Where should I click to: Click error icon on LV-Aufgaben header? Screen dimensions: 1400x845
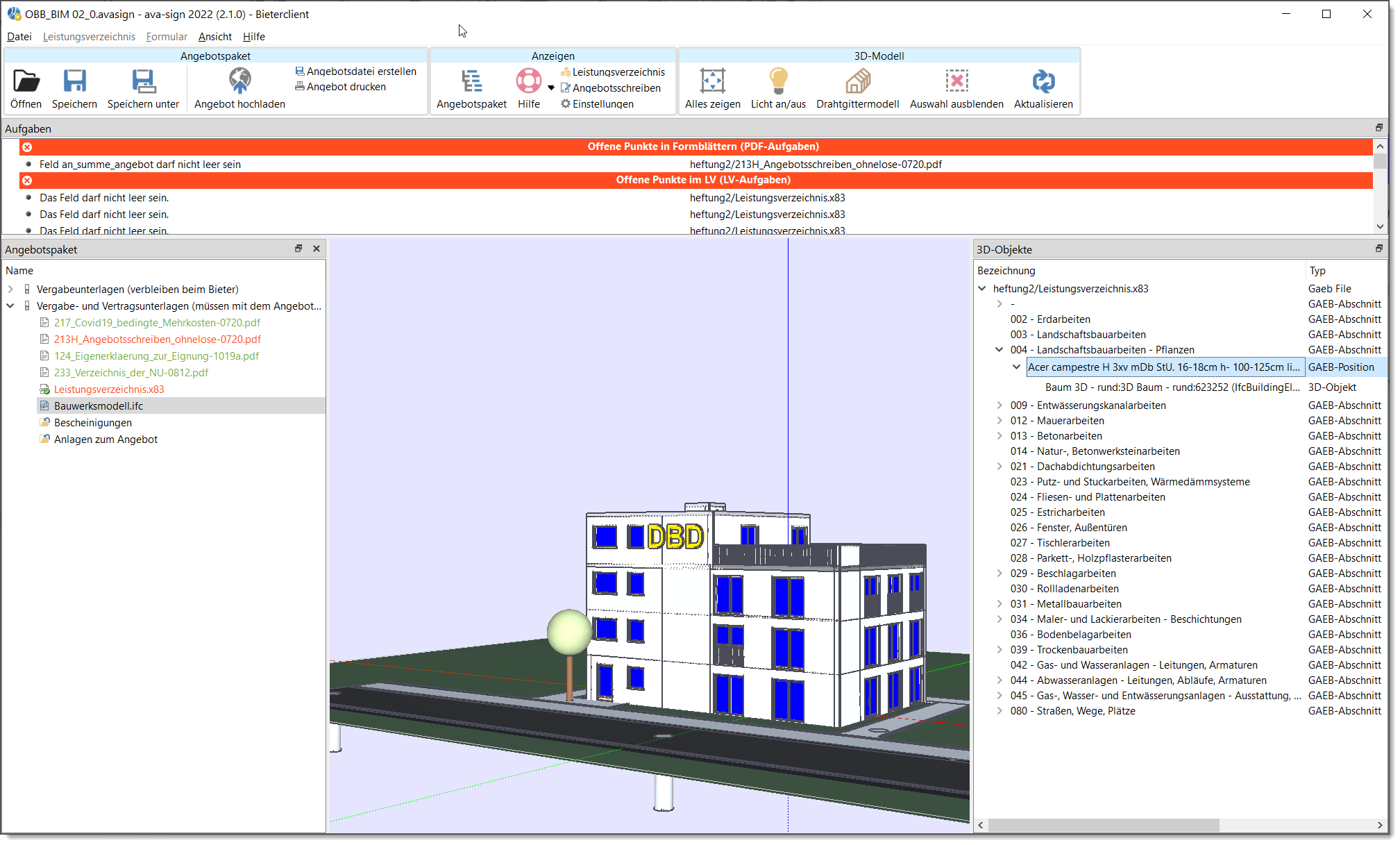click(27, 181)
